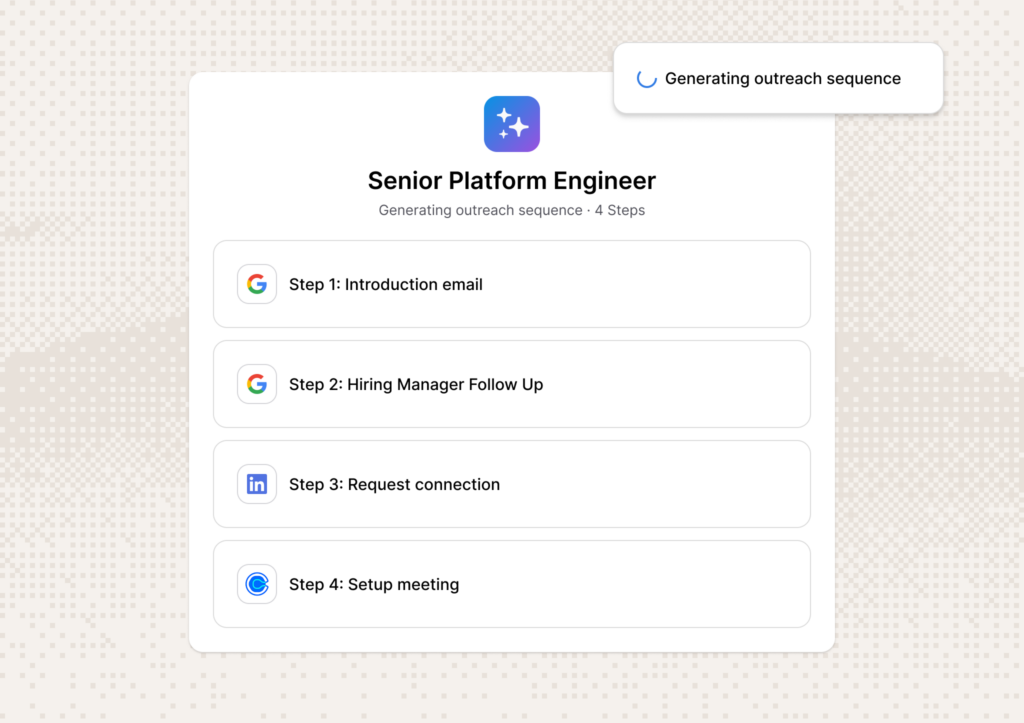This screenshot has height=723, width=1024.
Task: Click the 'Introduction email' label text
Action: 413,285
